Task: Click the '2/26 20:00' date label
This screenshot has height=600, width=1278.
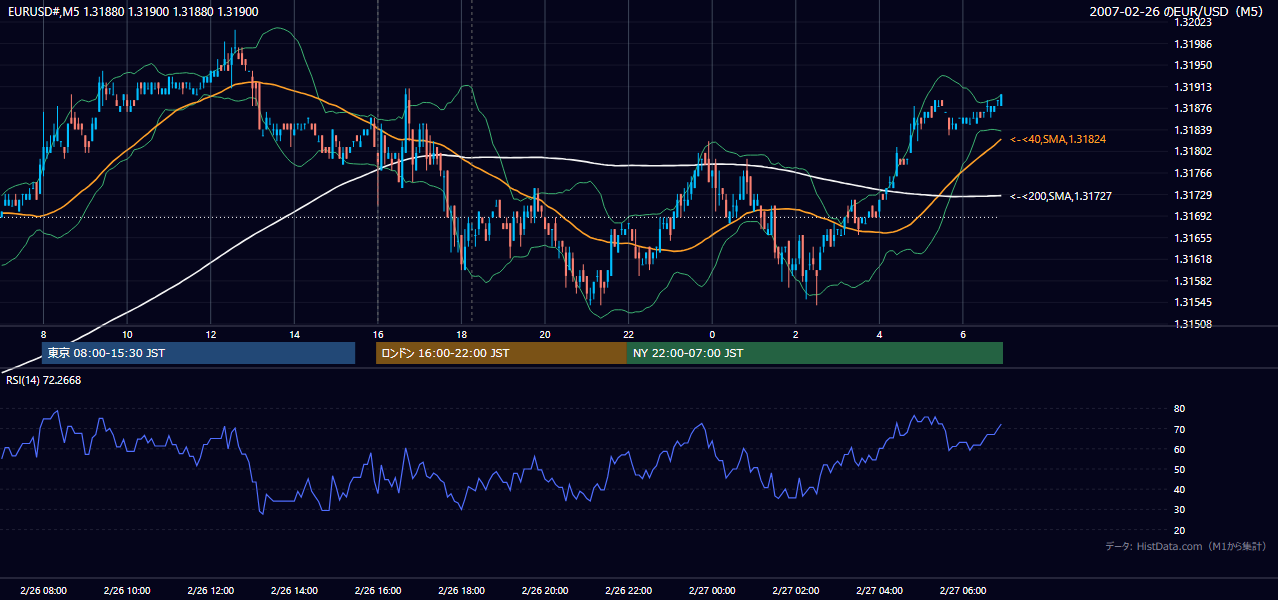Action: click(x=544, y=591)
